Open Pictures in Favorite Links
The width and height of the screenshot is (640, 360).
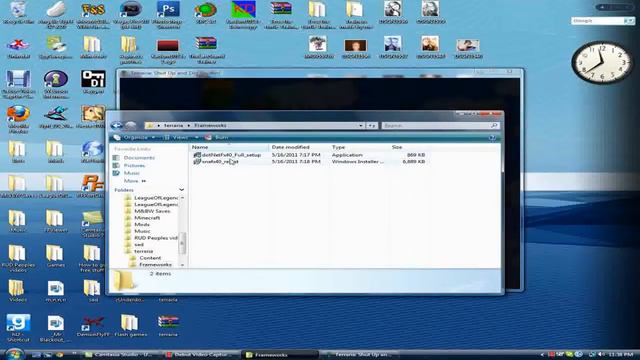134,165
